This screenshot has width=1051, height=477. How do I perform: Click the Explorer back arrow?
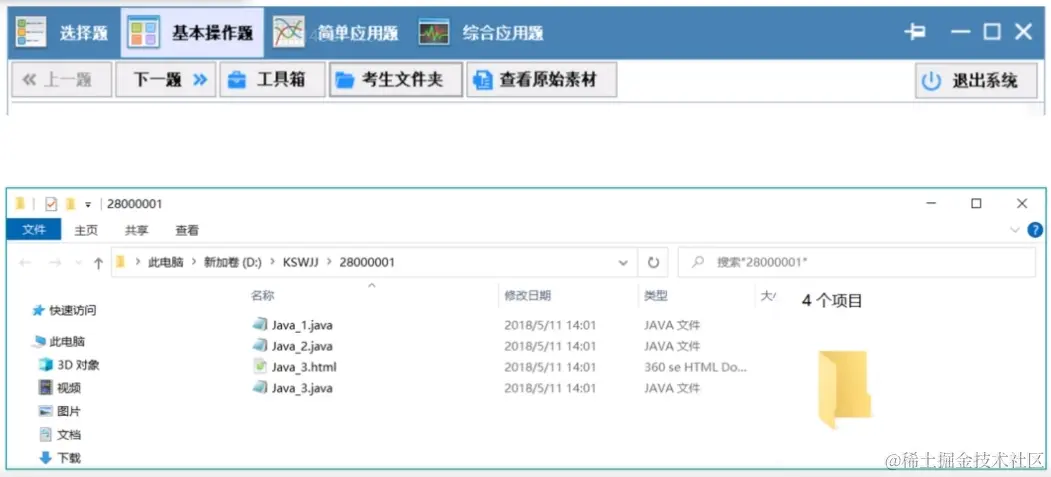pos(25,263)
